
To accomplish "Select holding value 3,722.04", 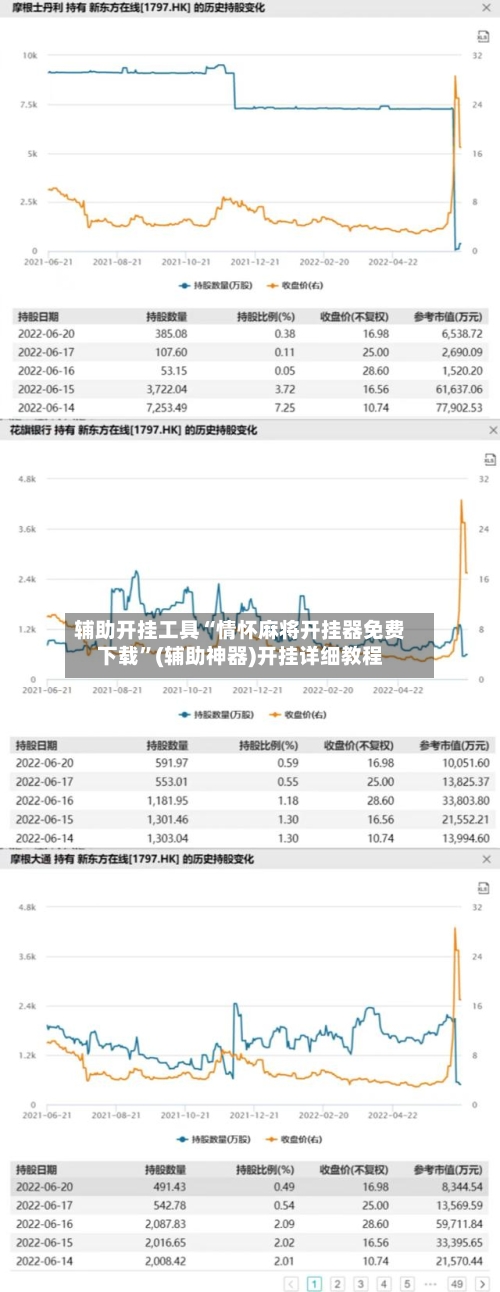I will [167, 389].
